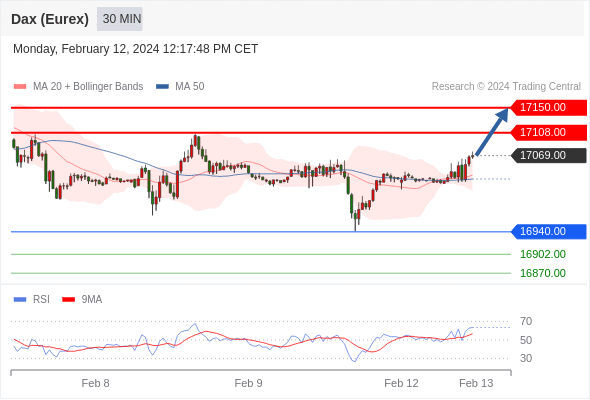The width and height of the screenshot is (590, 400).
Task: Click the Dax (Eurex) title
Action: [x=50, y=19]
